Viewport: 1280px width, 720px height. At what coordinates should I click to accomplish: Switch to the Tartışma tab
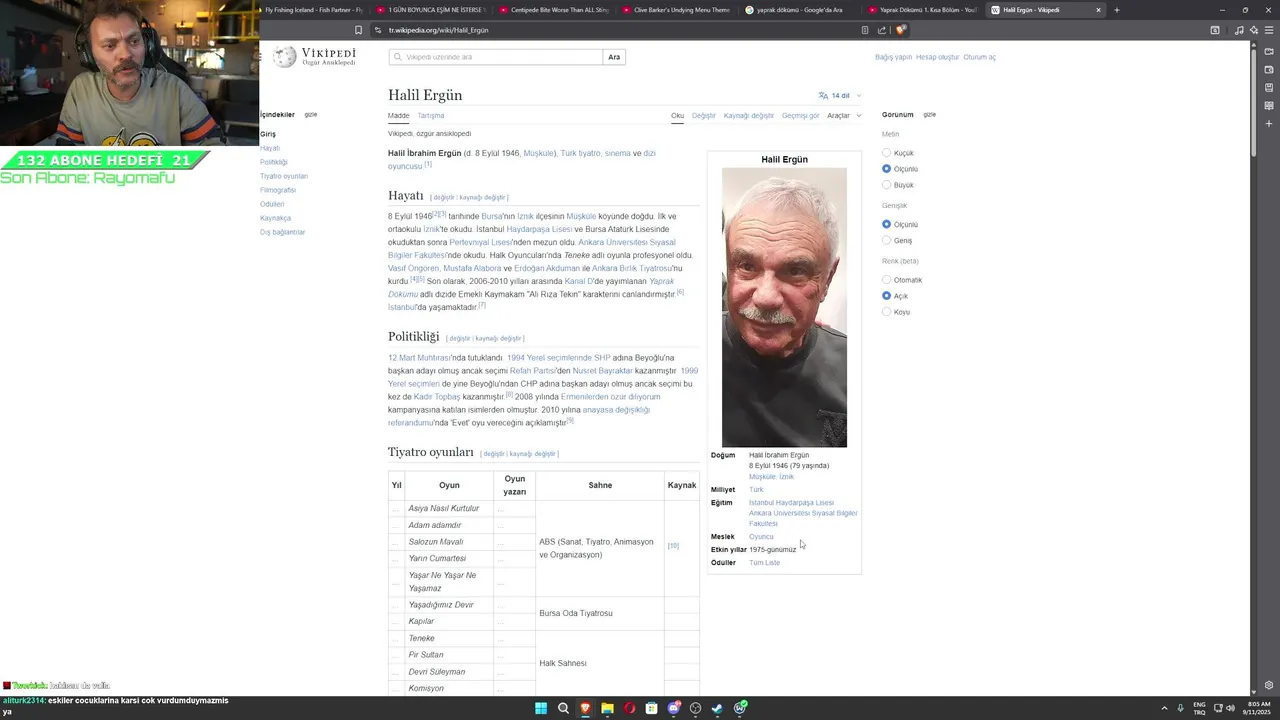pos(431,115)
